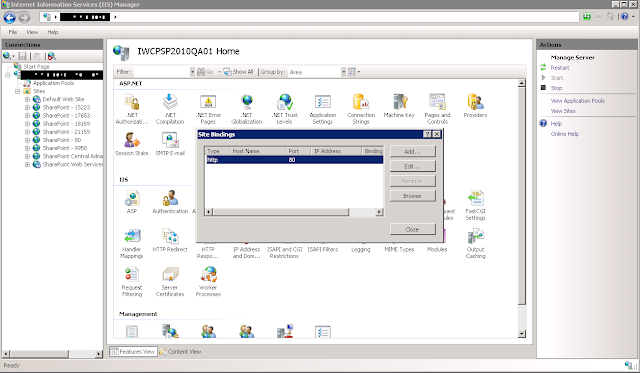Expand the SharePoint - 17653 site node

[27, 115]
